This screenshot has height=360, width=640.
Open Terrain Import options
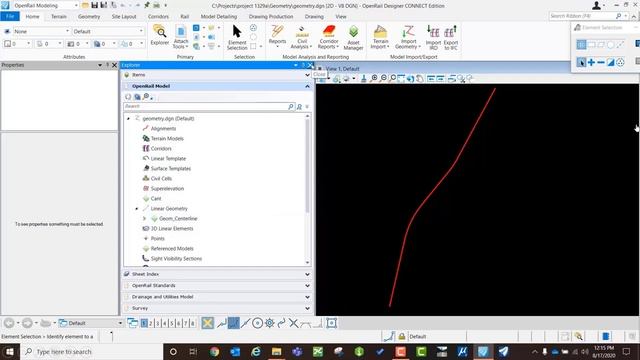point(380,37)
